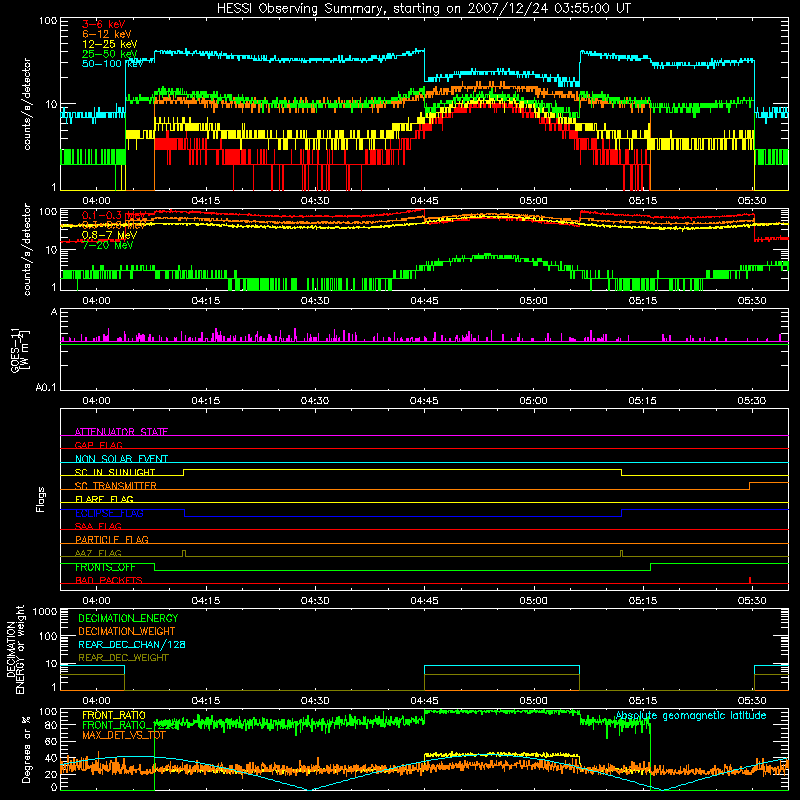The image size is (800, 800).
Task: Click the 'SC_IN_SUNLIGHT' flag label
Action: point(115,472)
